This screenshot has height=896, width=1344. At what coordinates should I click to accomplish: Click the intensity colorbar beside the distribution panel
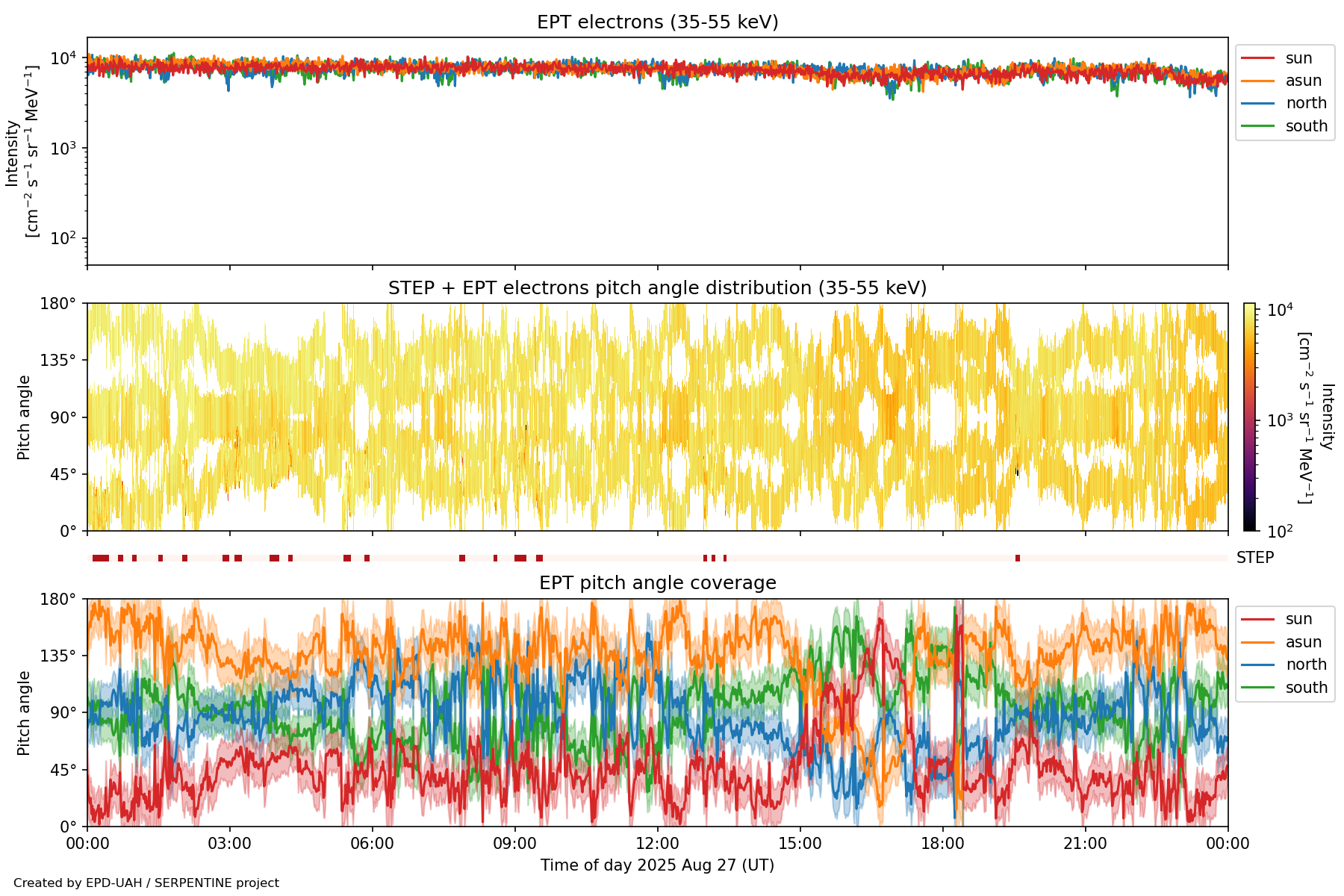coord(1249,417)
